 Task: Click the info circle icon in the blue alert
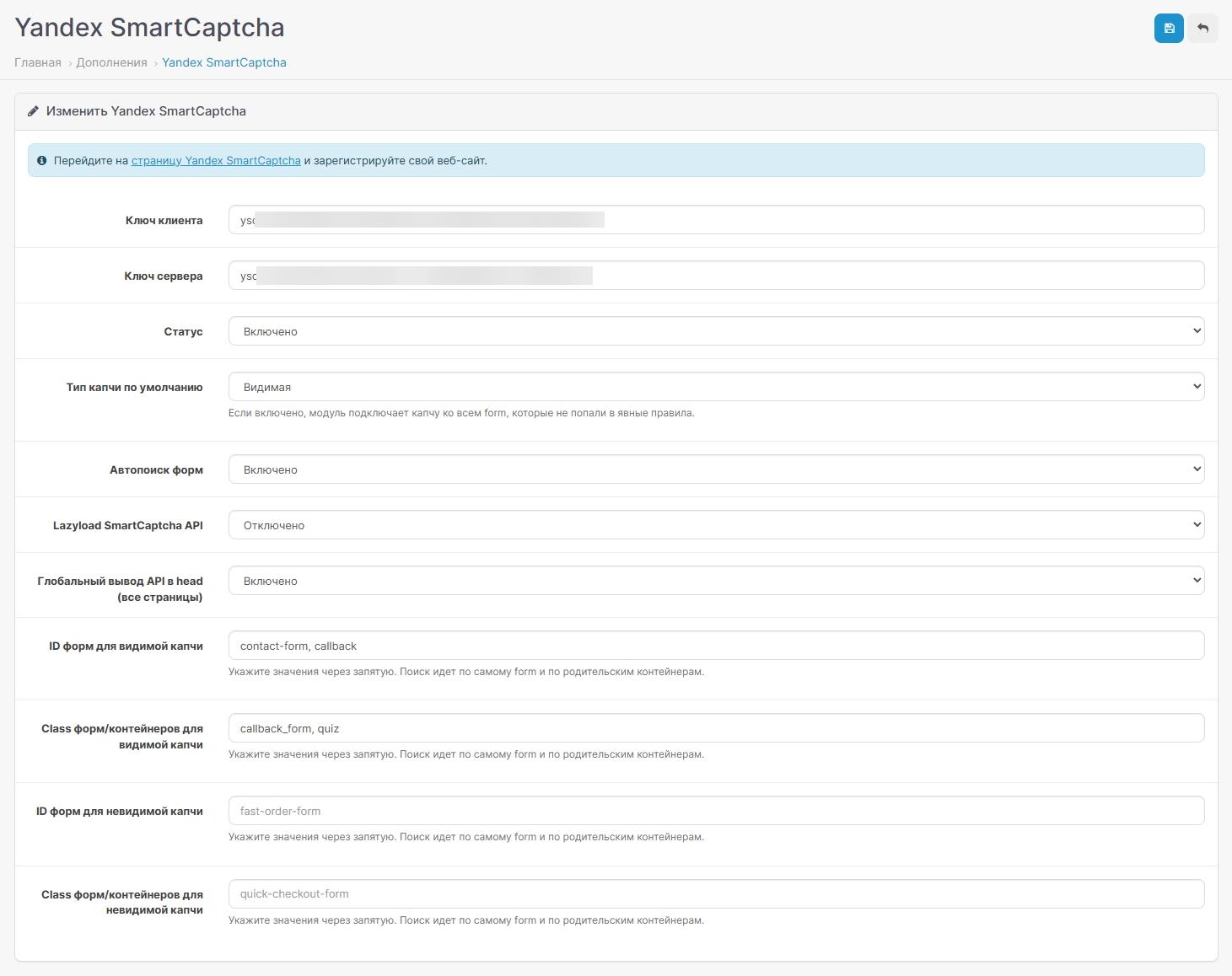[x=41, y=160]
